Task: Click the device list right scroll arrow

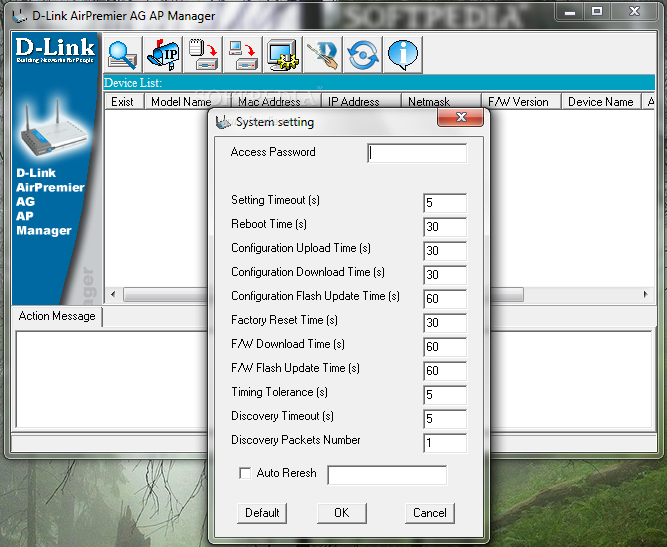Action: pos(646,294)
